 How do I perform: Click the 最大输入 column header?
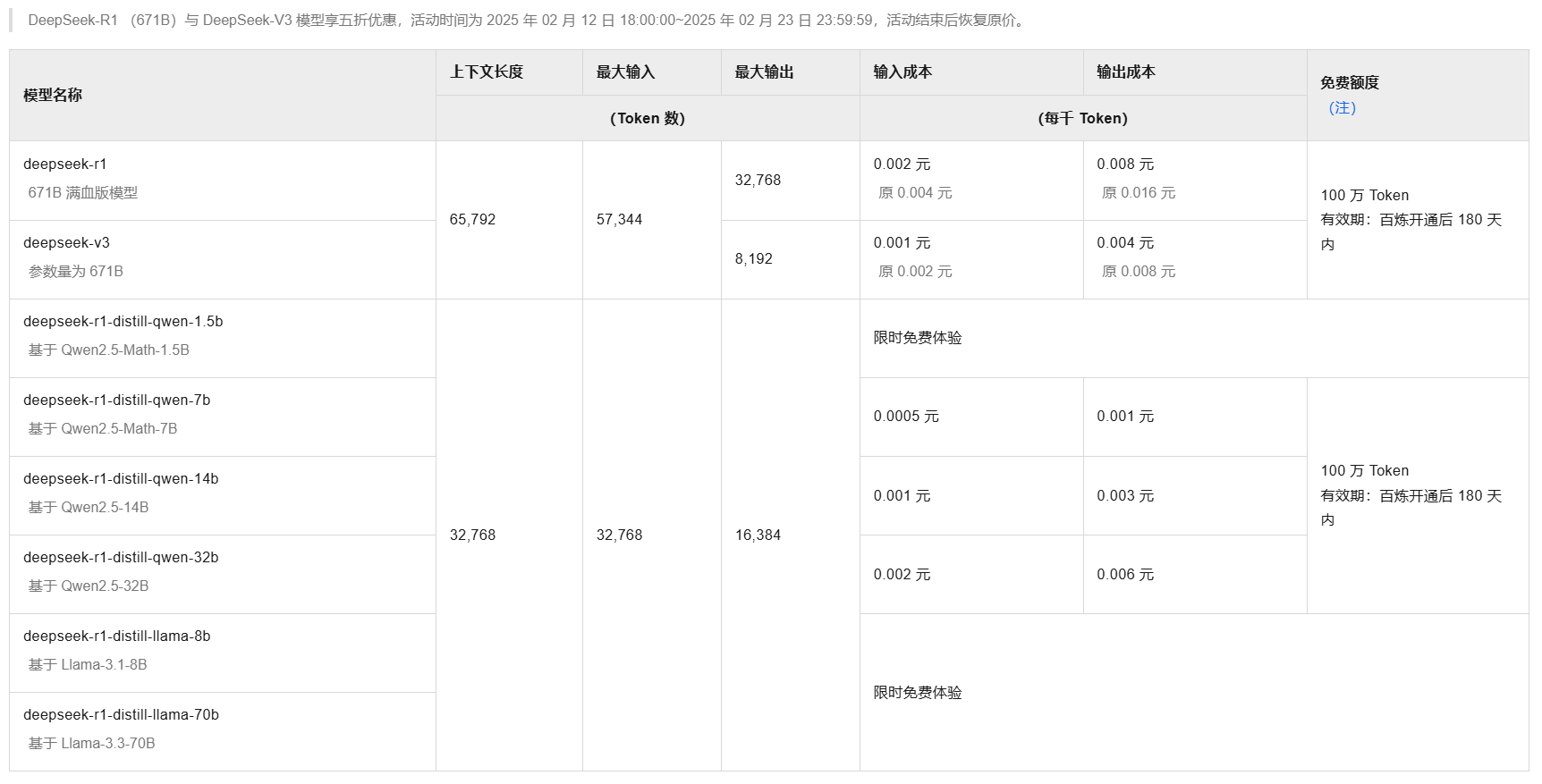625,72
